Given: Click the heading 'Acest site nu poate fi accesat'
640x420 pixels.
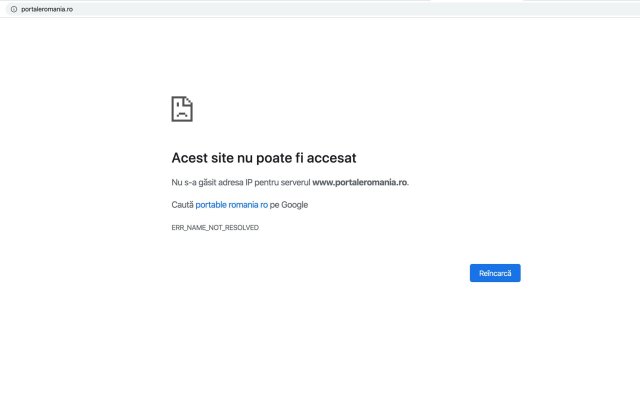Looking at the screenshot, I should click(264, 158).
